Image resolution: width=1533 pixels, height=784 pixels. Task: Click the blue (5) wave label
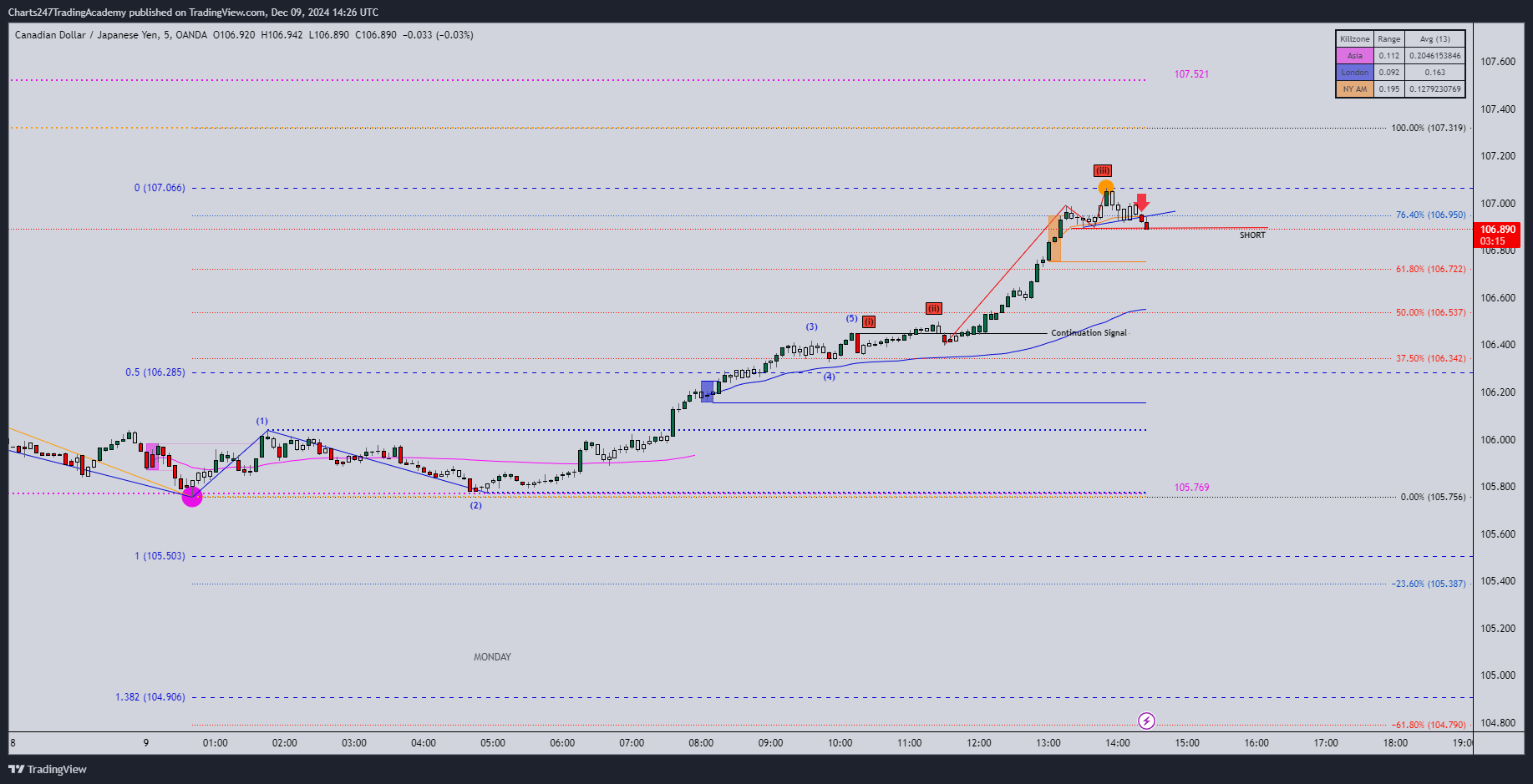click(x=851, y=318)
